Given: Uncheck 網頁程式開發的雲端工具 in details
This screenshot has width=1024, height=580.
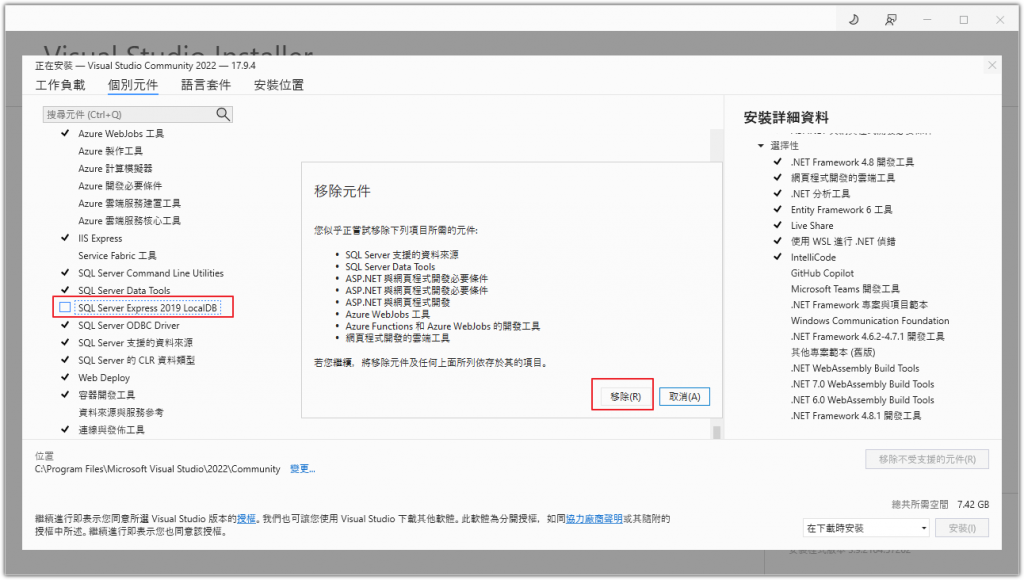Looking at the screenshot, I should (x=777, y=178).
